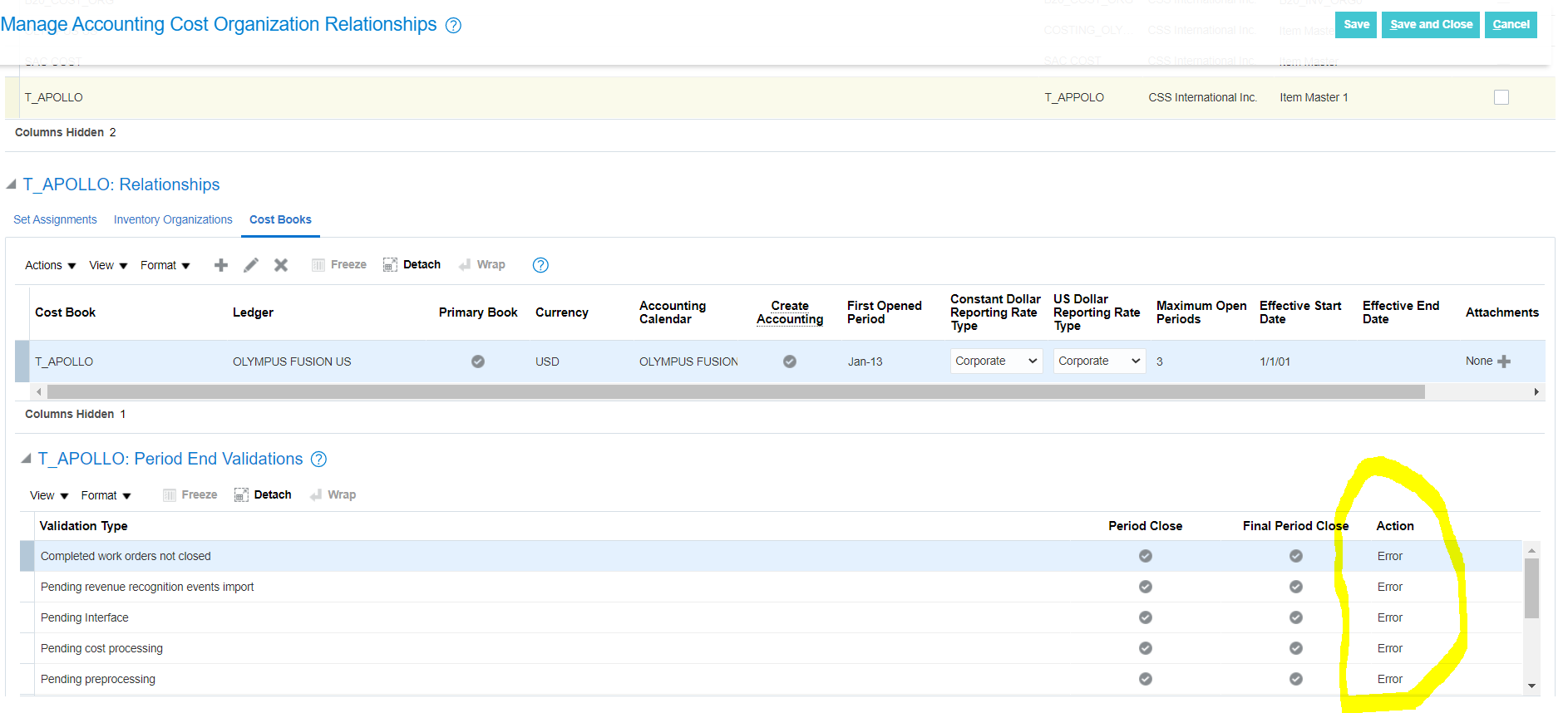Open the Cost Books Actions menu
The image size is (1568, 713).
(x=51, y=265)
